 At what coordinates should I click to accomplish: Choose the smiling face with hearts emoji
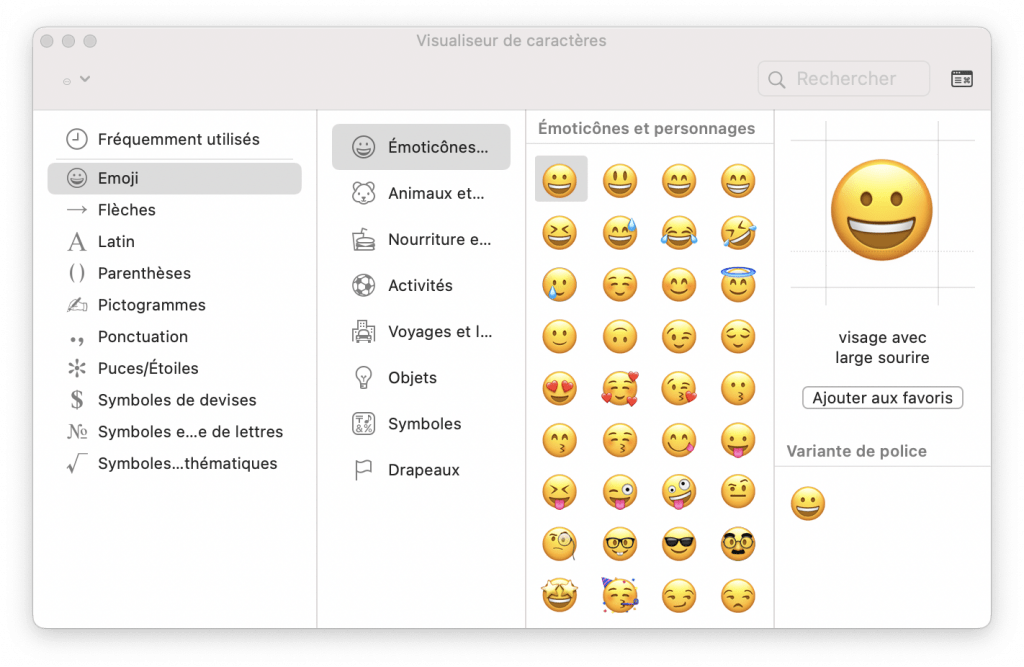[x=619, y=389]
